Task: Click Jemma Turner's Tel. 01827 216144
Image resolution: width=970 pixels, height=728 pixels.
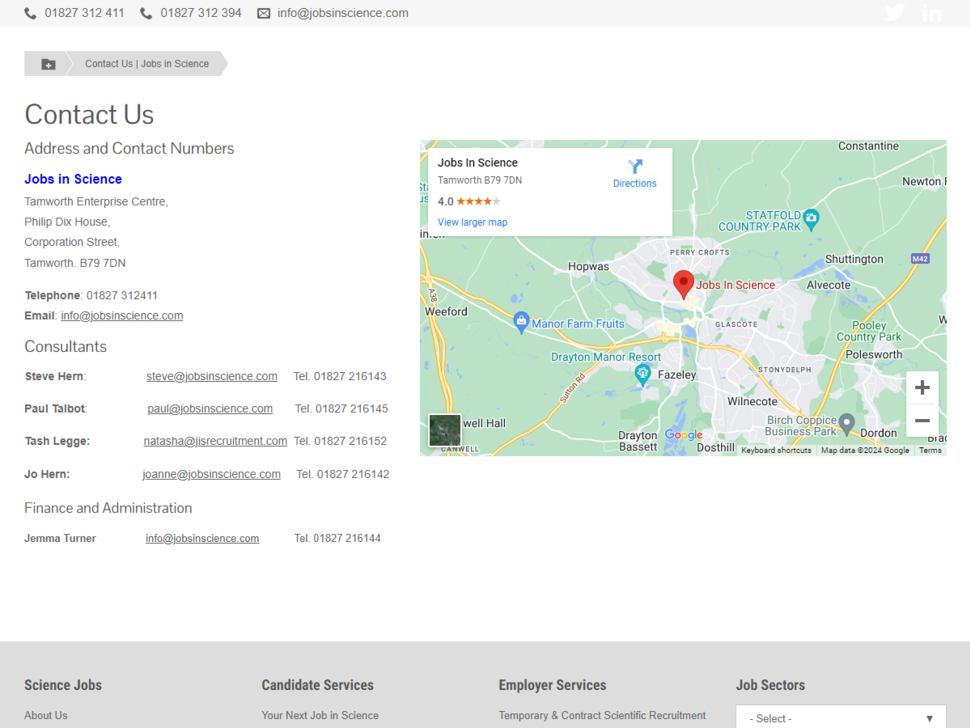Action: coord(337,538)
